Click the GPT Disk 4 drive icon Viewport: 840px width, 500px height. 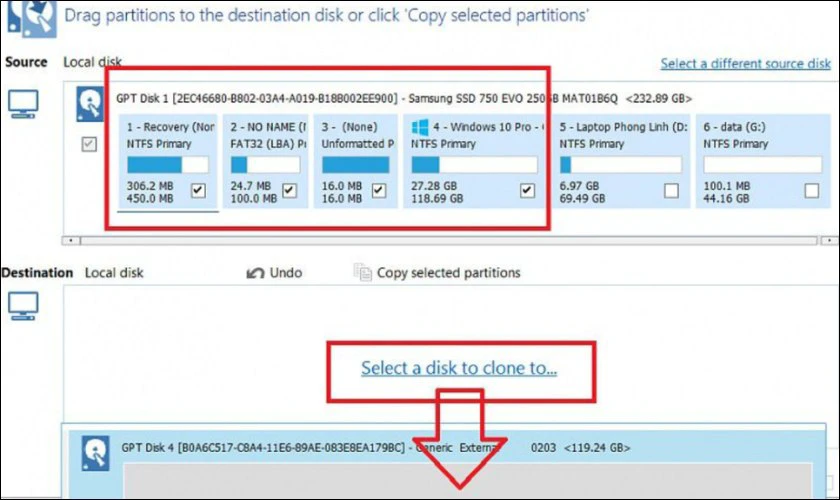(95, 453)
